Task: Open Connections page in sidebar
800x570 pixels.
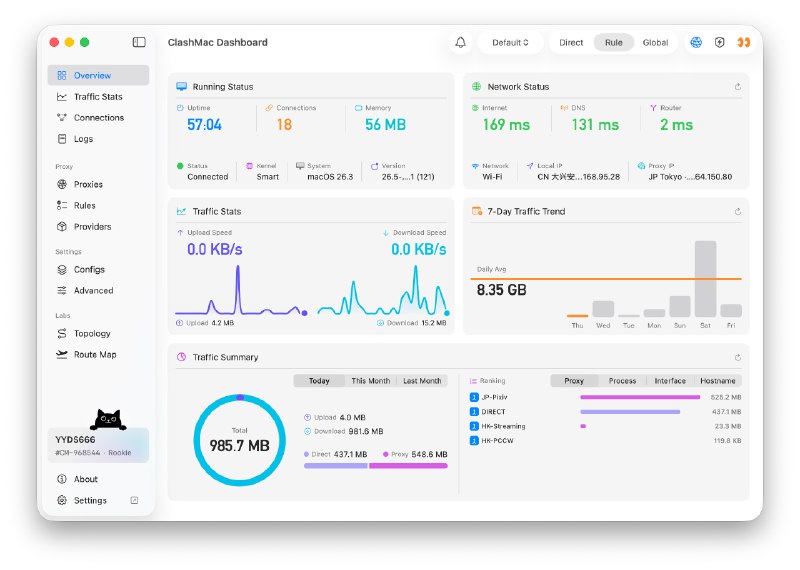Action: [98, 118]
